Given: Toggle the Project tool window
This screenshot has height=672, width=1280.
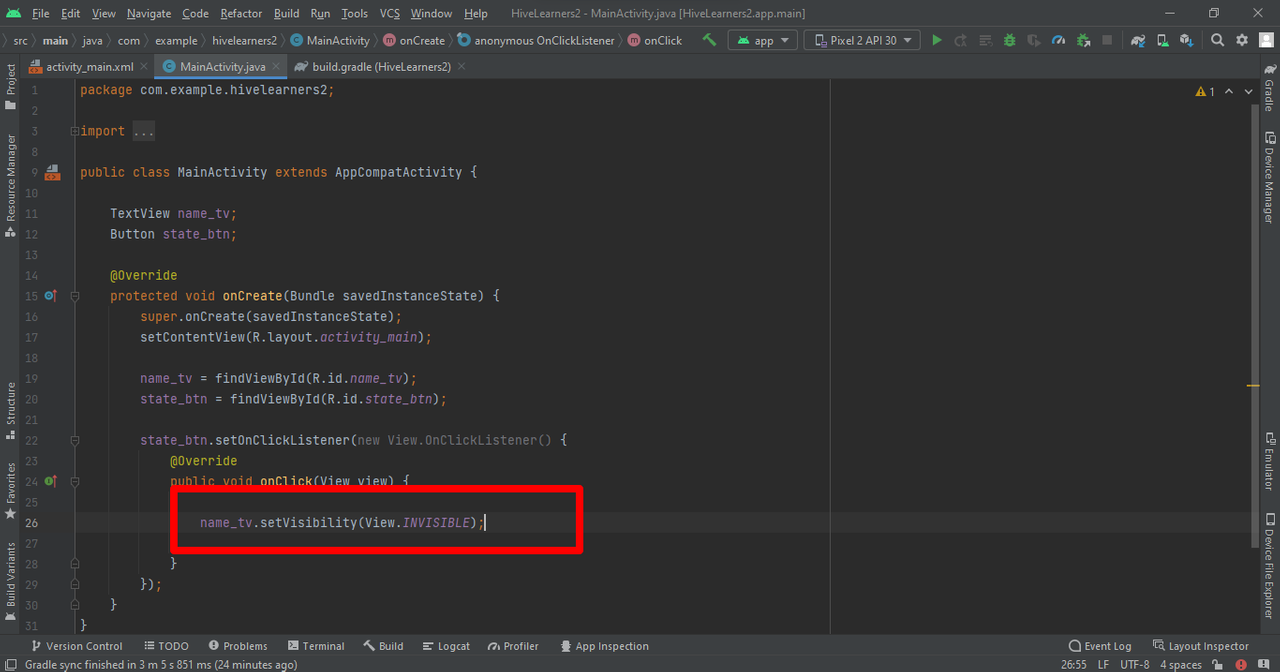Looking at the screenshot, I should point(11,87).
